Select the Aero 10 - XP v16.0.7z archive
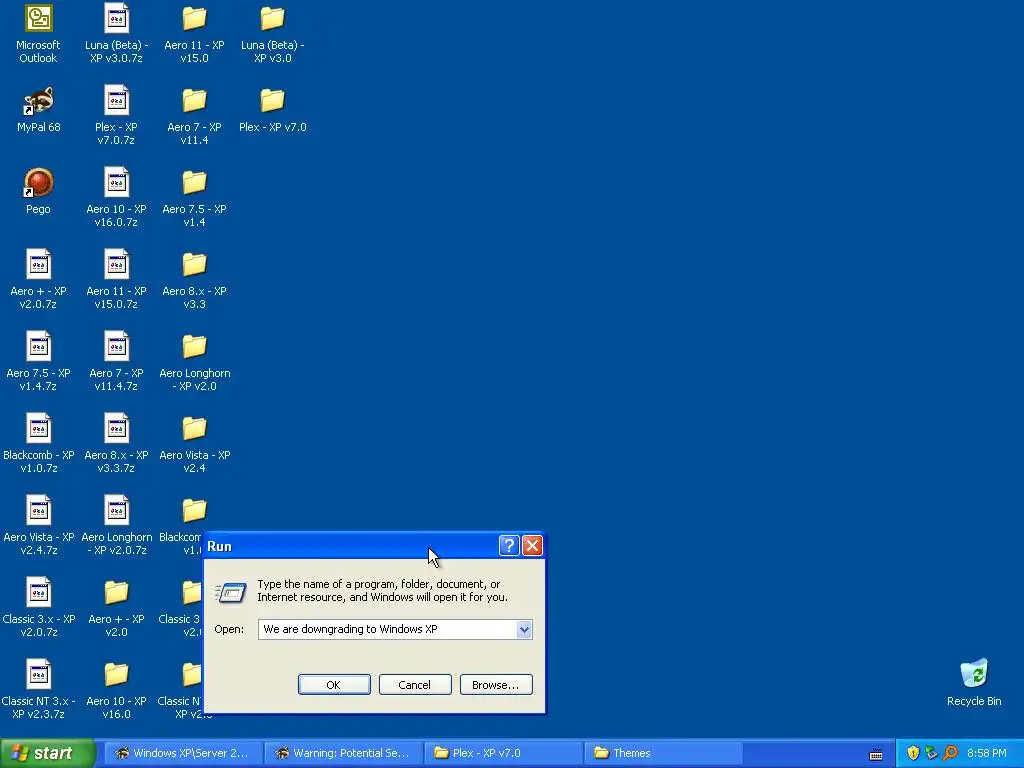Image resolution: width=1024 pixels, height=768 pixels. coord(116,198)
